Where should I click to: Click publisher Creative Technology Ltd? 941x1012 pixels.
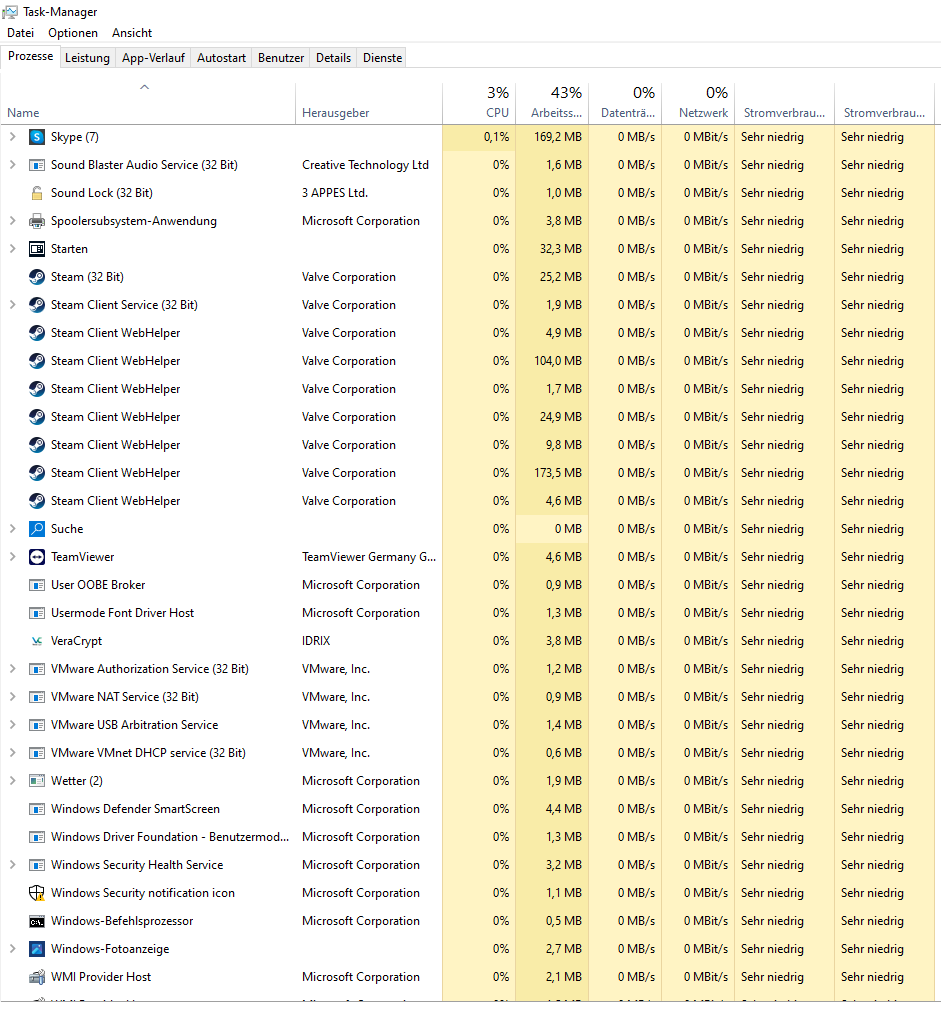click(365, 165)
